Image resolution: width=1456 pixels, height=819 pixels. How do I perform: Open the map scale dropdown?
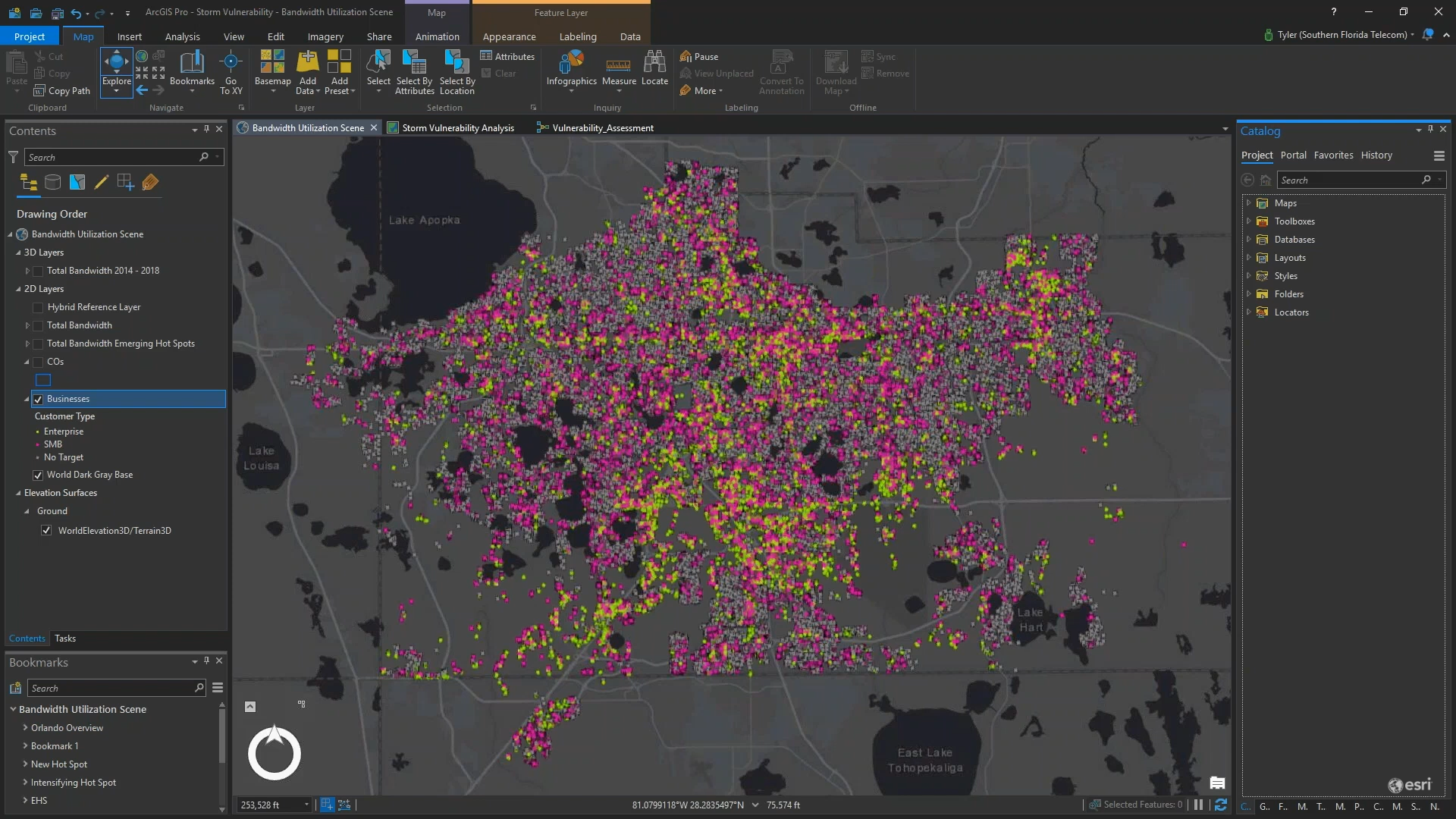pos(306,805)
